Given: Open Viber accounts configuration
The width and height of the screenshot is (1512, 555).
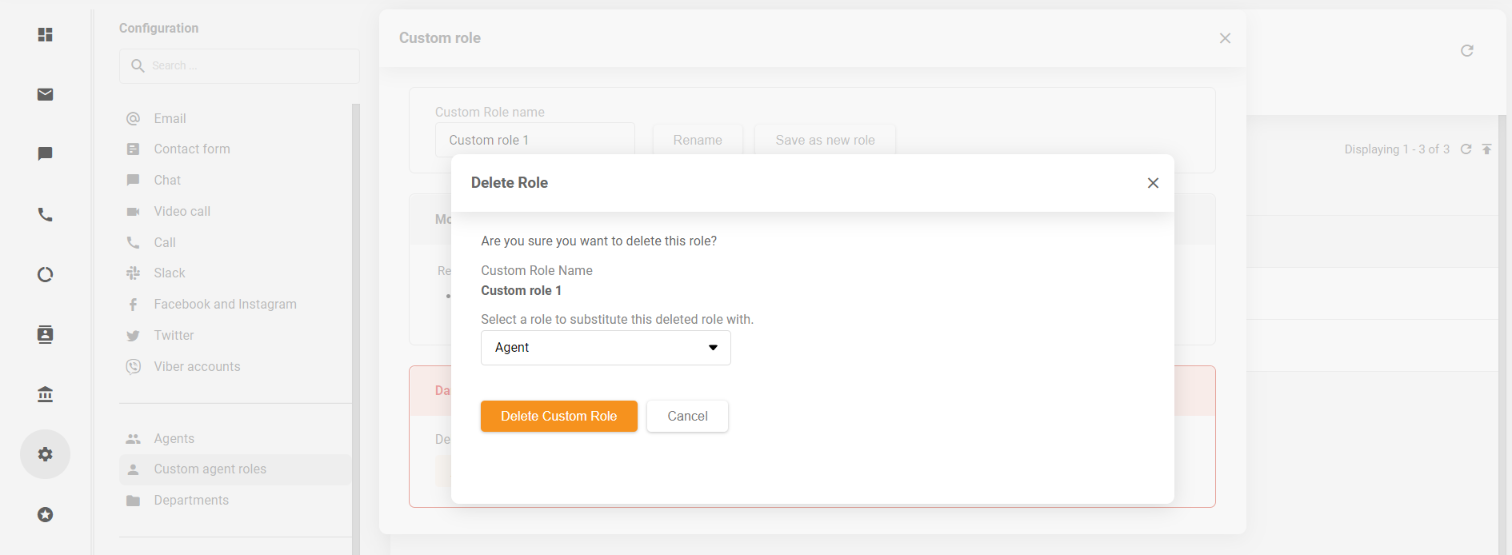Looking at the screenshot, I should pos(196,367).
